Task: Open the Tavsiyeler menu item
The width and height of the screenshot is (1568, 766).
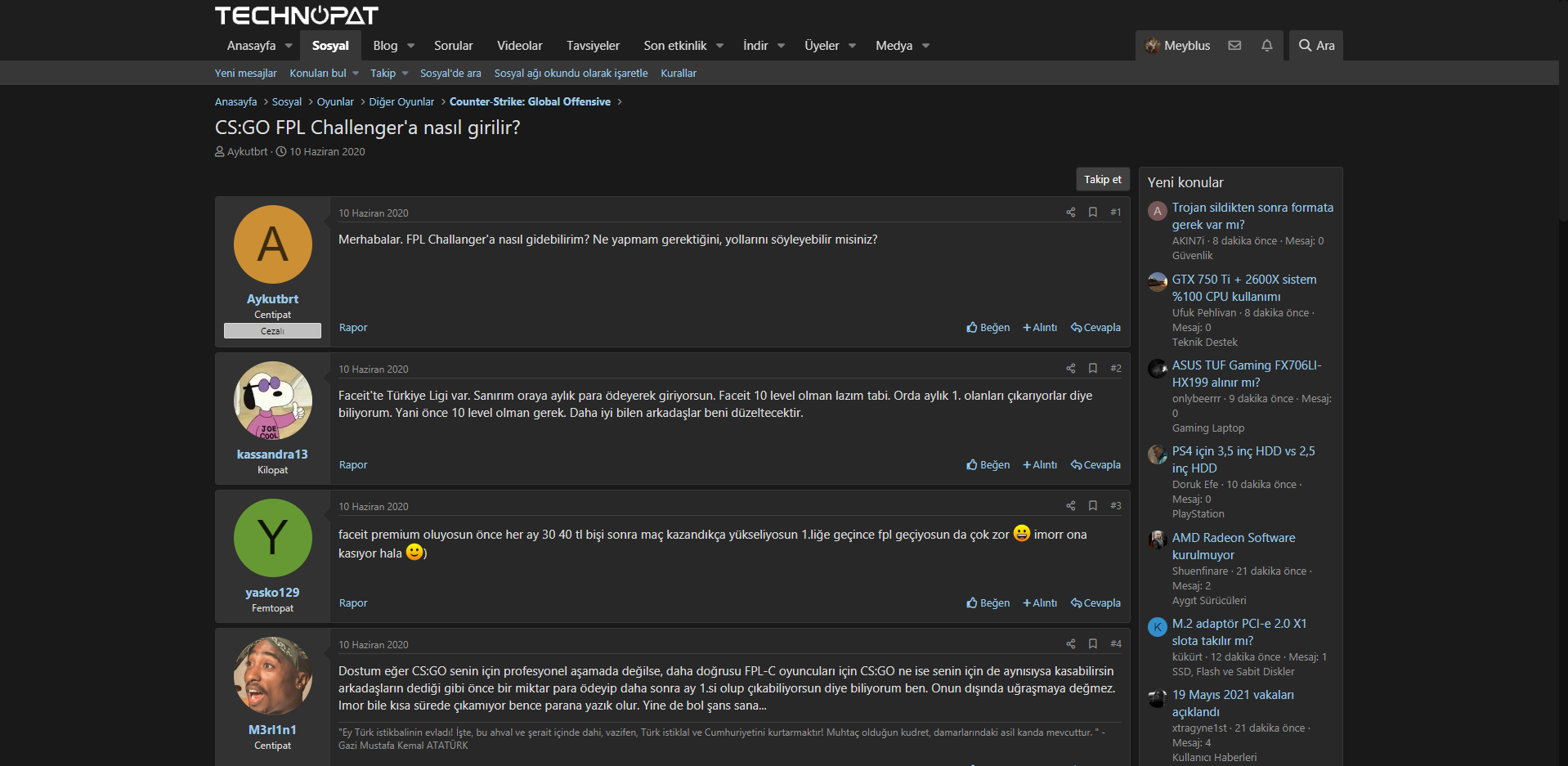Action: click(594, 46)
